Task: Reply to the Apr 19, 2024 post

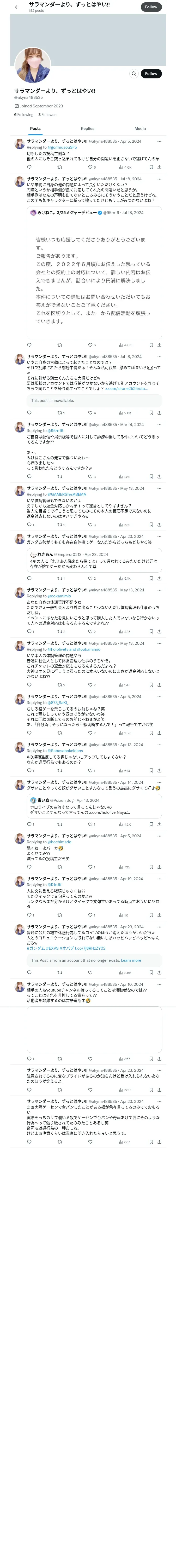Action: [x=29, y=915]
